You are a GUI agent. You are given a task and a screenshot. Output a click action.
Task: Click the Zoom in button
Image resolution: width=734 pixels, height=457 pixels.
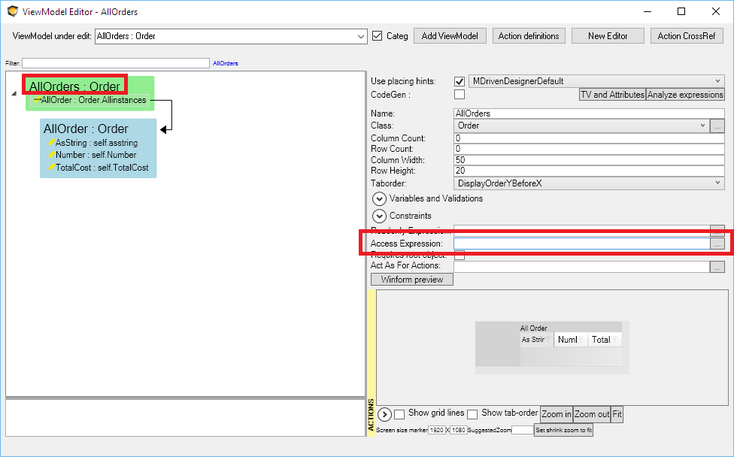pyautogui.click(x=556, y=413)
